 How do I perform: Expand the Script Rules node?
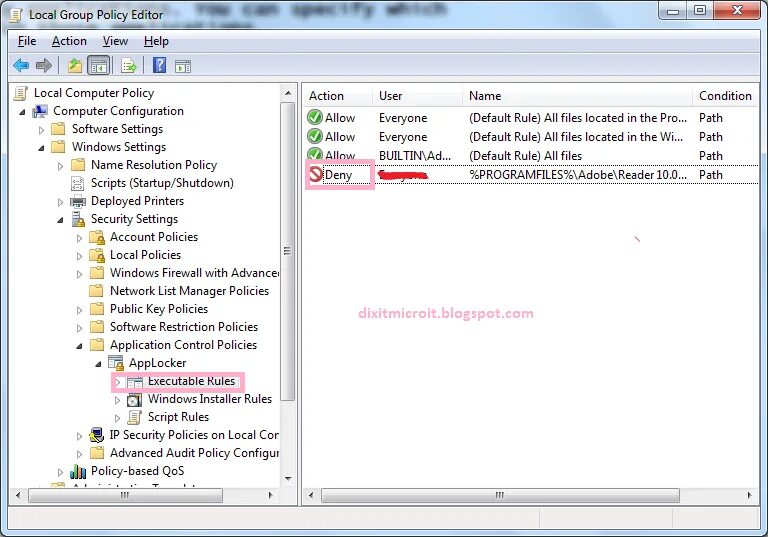118,418
